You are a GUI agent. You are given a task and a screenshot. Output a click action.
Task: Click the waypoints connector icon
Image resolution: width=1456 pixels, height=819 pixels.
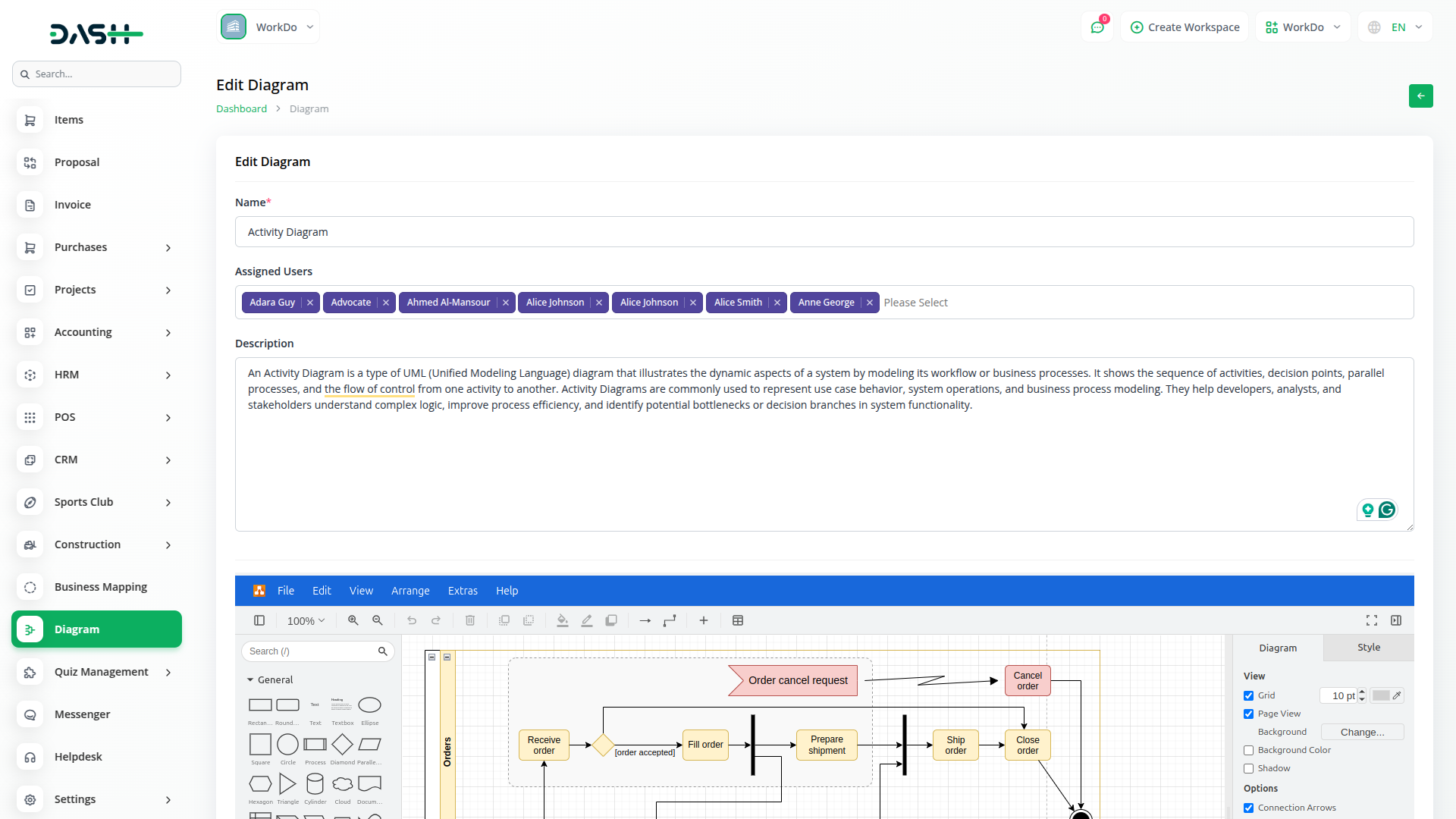pyautogui.click(x=670, y=620)
